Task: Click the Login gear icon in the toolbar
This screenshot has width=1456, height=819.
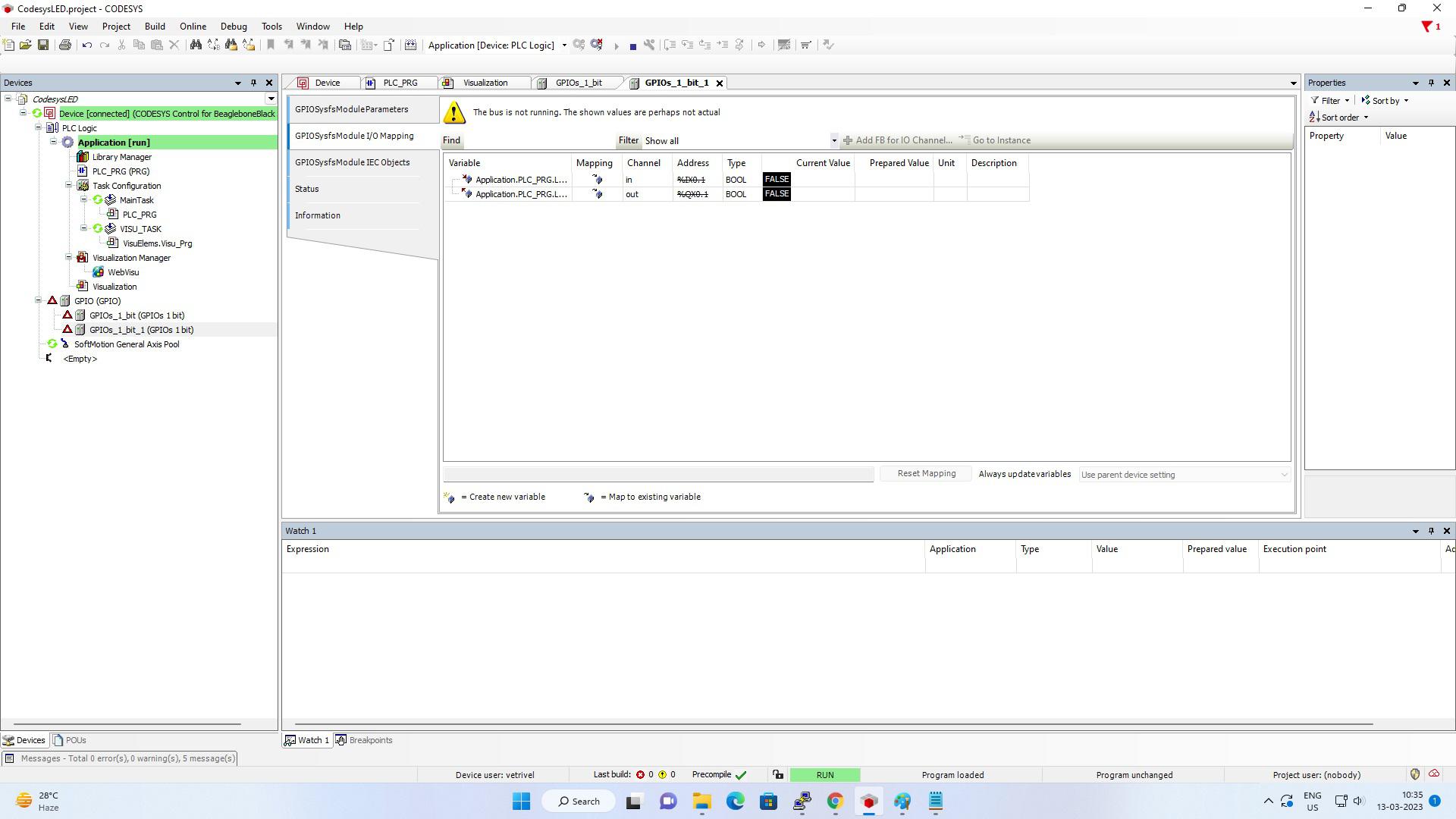Action: click(579, 45)
